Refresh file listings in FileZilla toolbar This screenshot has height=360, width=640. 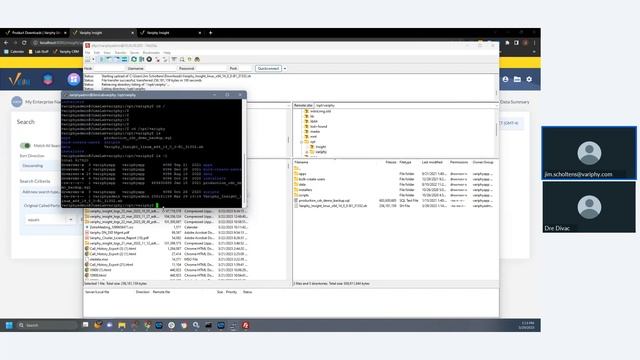point(134,60)
